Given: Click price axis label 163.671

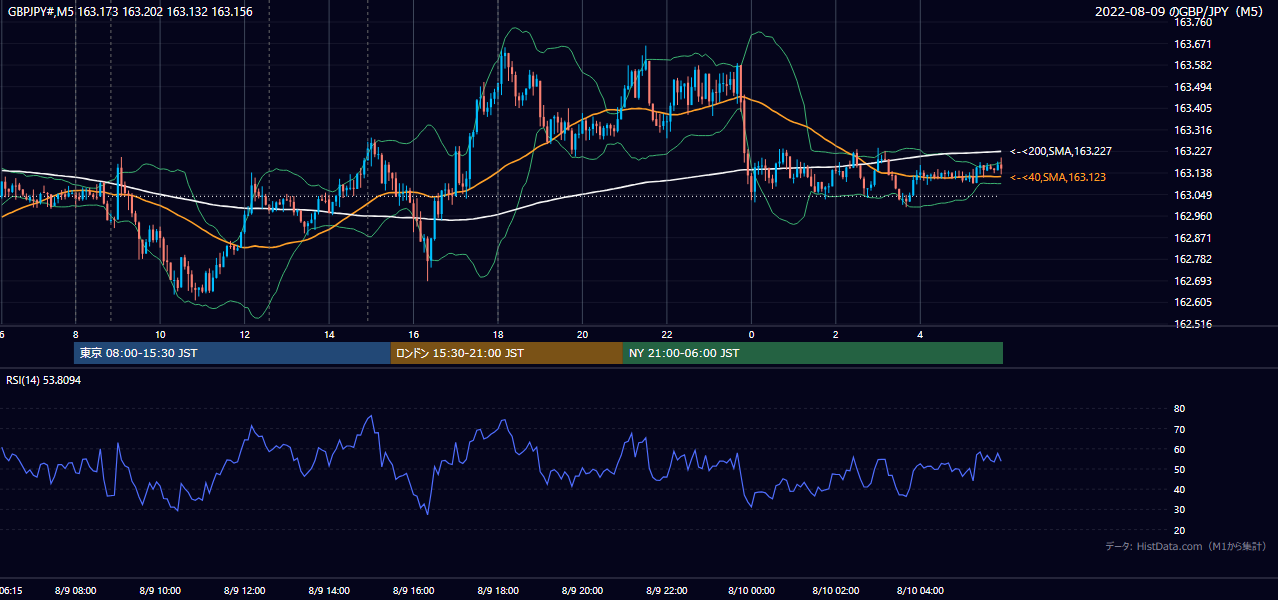Looking at the screenshot, I should click(x=1192, y=44).
